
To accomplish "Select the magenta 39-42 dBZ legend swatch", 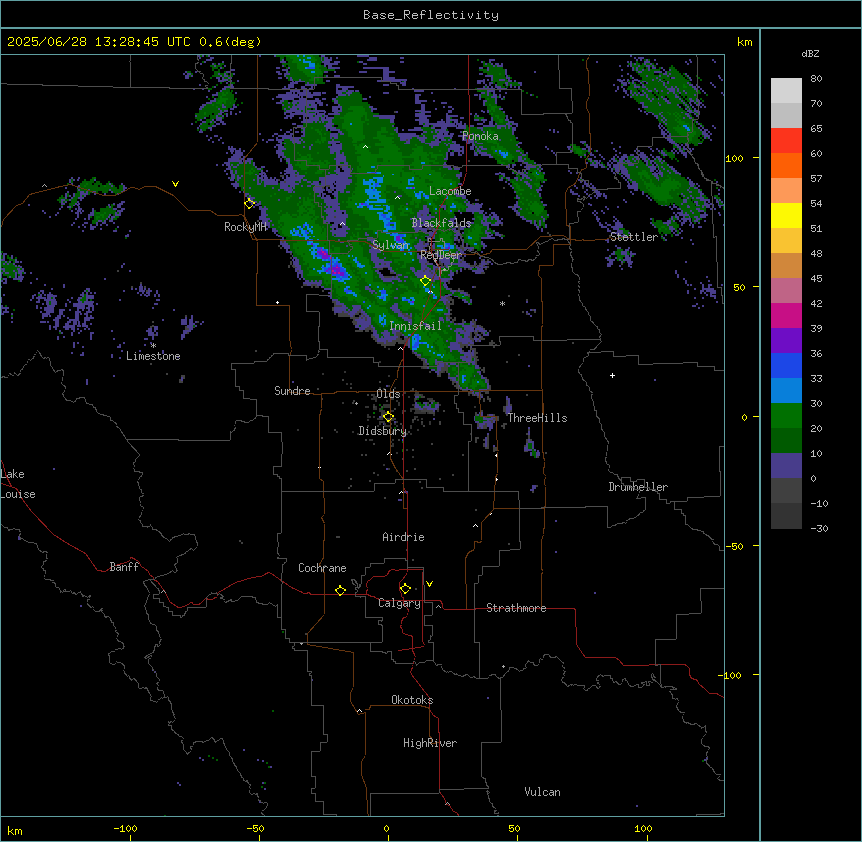I will tap(786, 315).
